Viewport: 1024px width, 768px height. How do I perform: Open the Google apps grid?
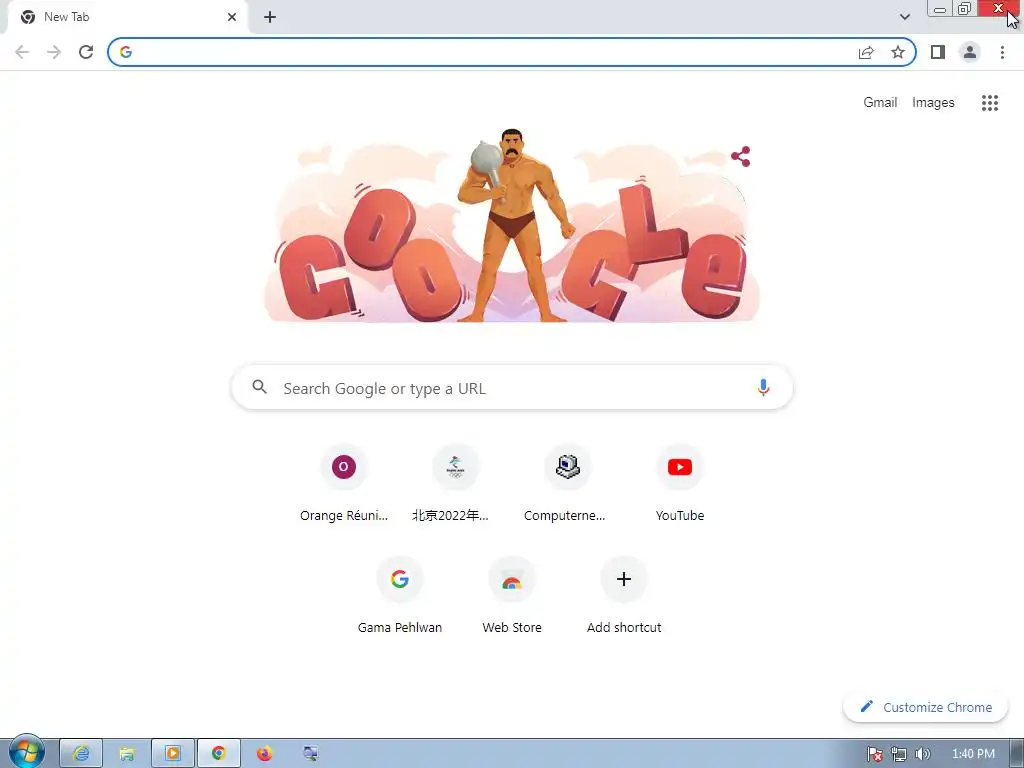[x=990, y=103]
